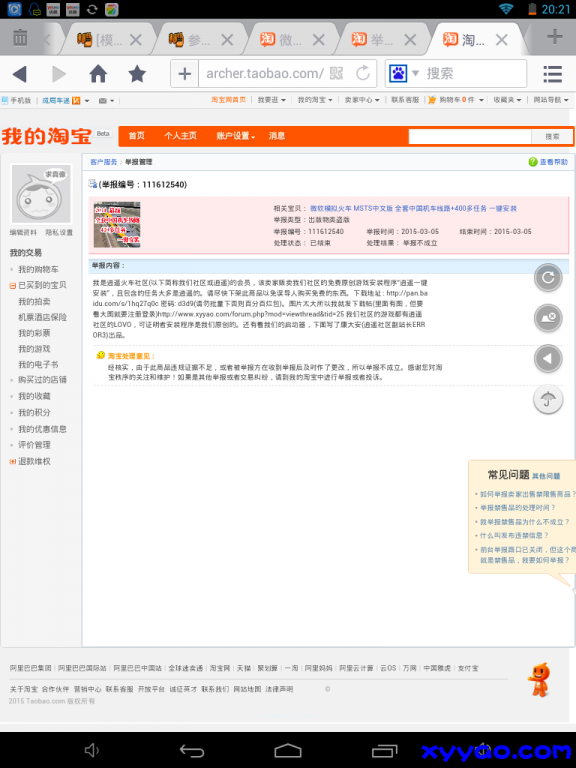Open 机票酒店保险 in the sidebar
The image size is (576, 768).
point(43,317)
